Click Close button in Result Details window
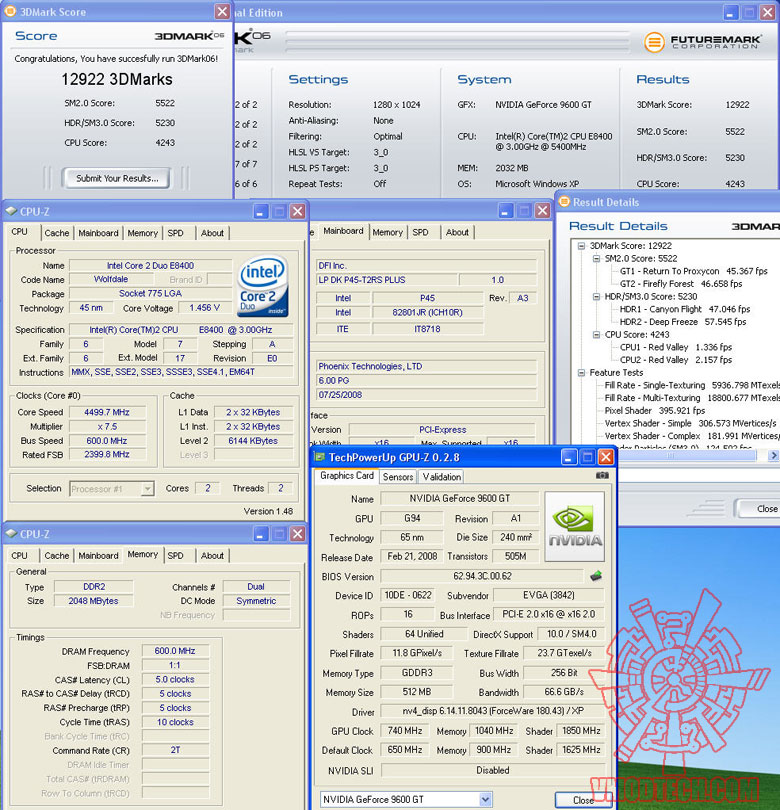 758,509
